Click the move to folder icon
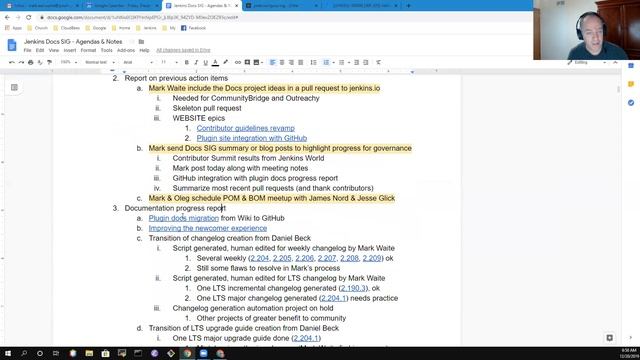The height and width of the screenshot is (360, 640). [x=141, y=42]
